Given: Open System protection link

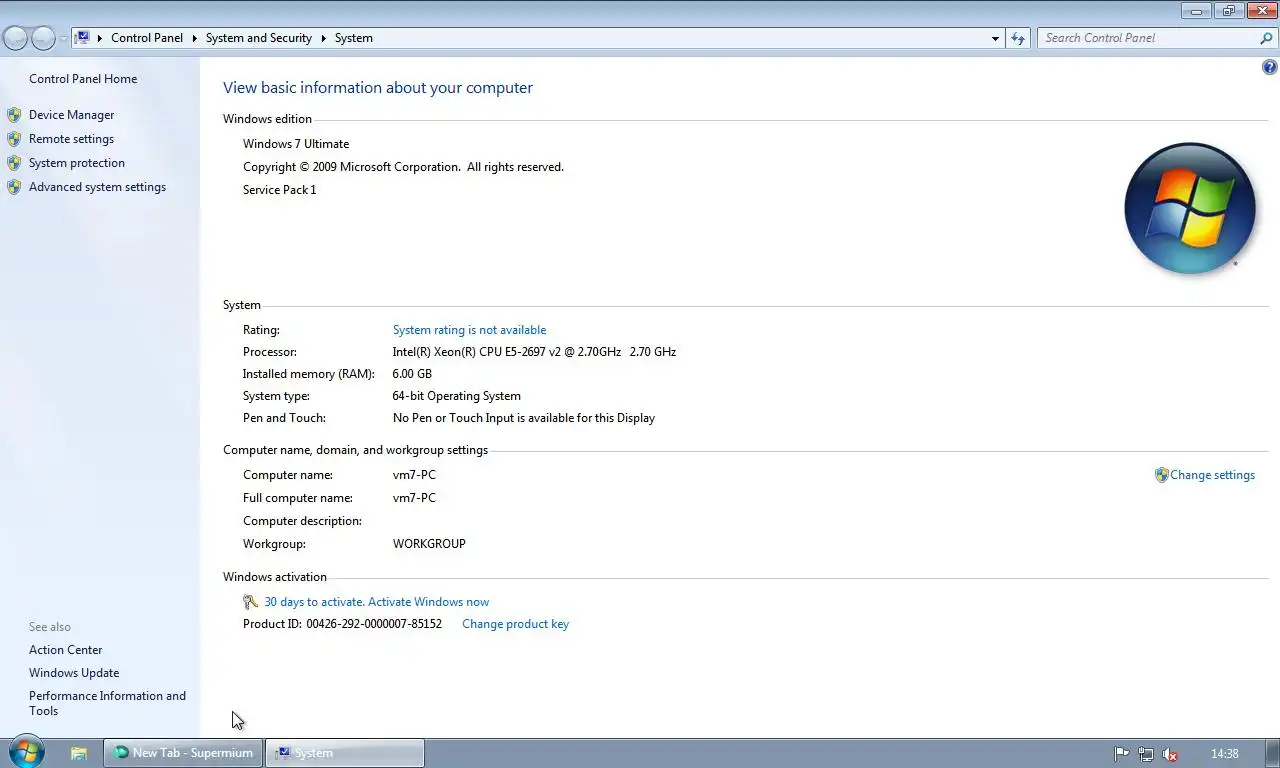Looking at the screenshot, I should pos(77,163).
